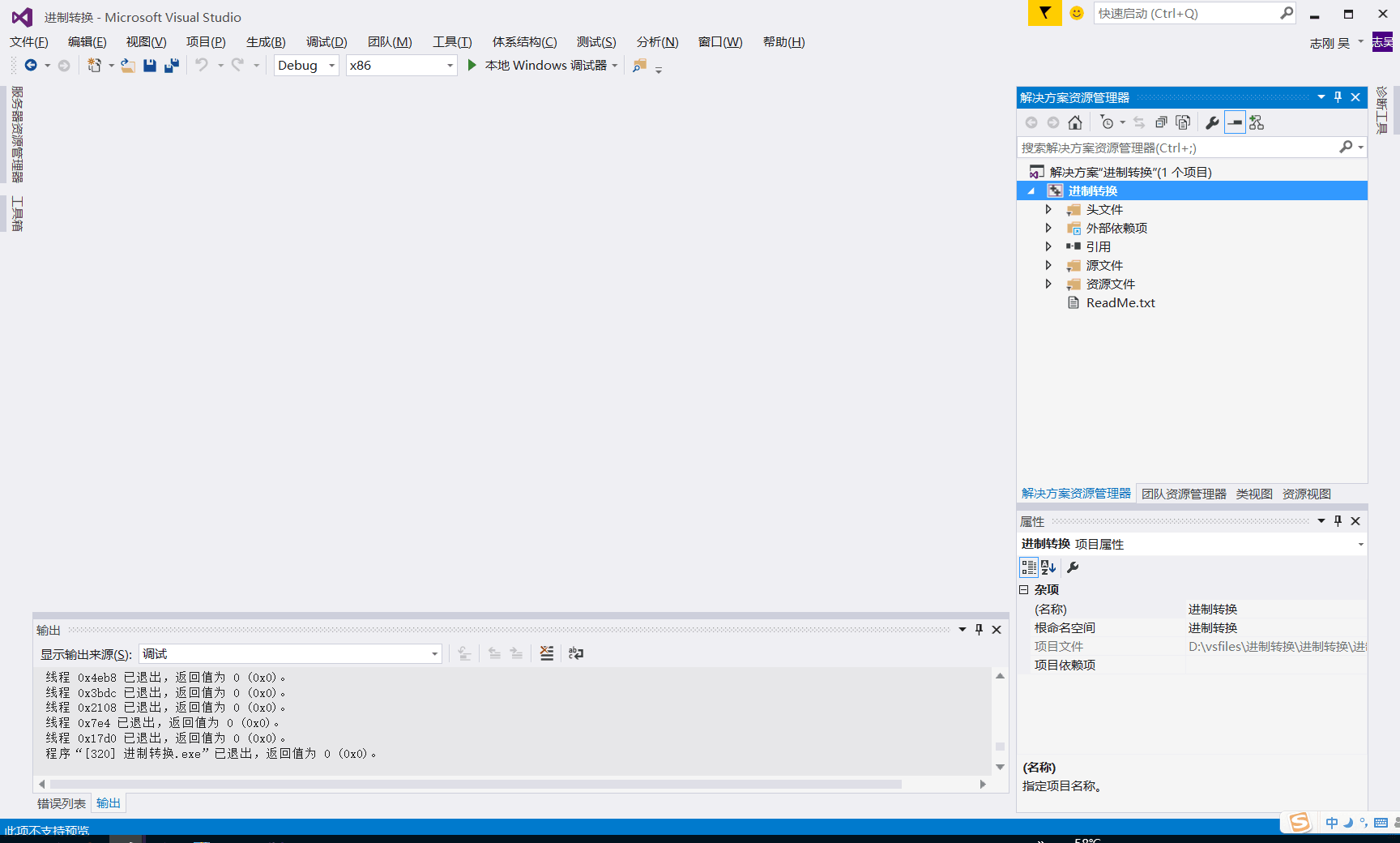Pin the Output panel
1400x843 pixels.
pos(979,630)
